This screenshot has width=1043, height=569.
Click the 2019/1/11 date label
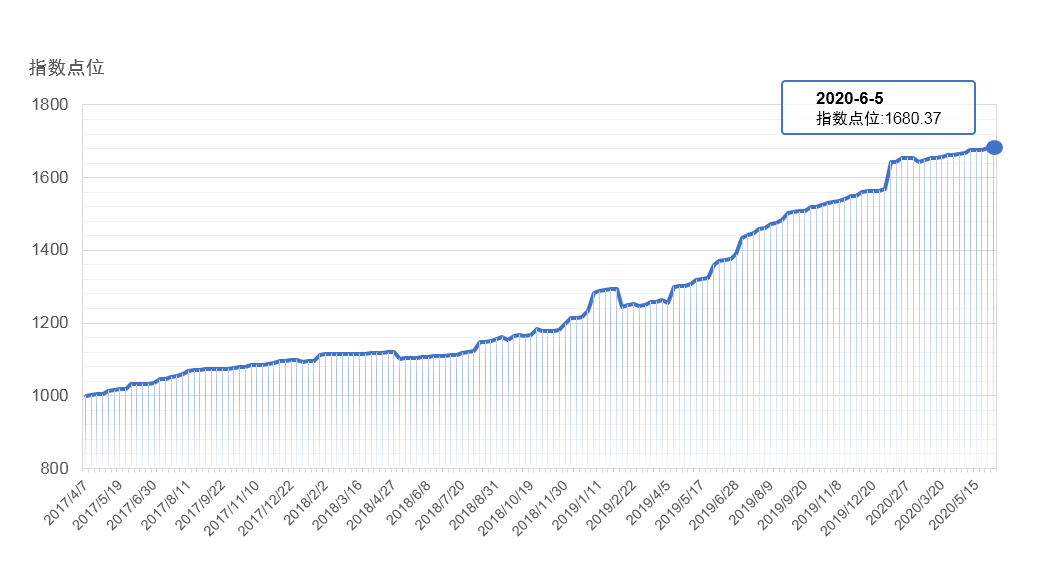(x=576, y=504)
